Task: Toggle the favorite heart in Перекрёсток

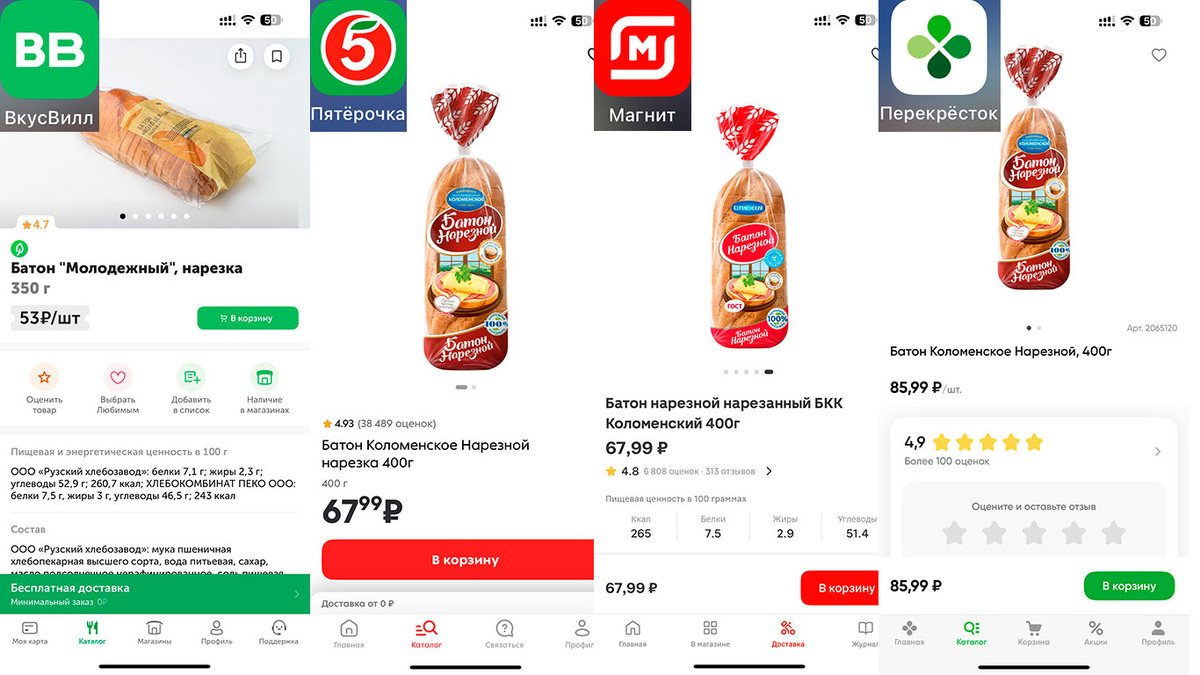Action: coord(1159,56)
